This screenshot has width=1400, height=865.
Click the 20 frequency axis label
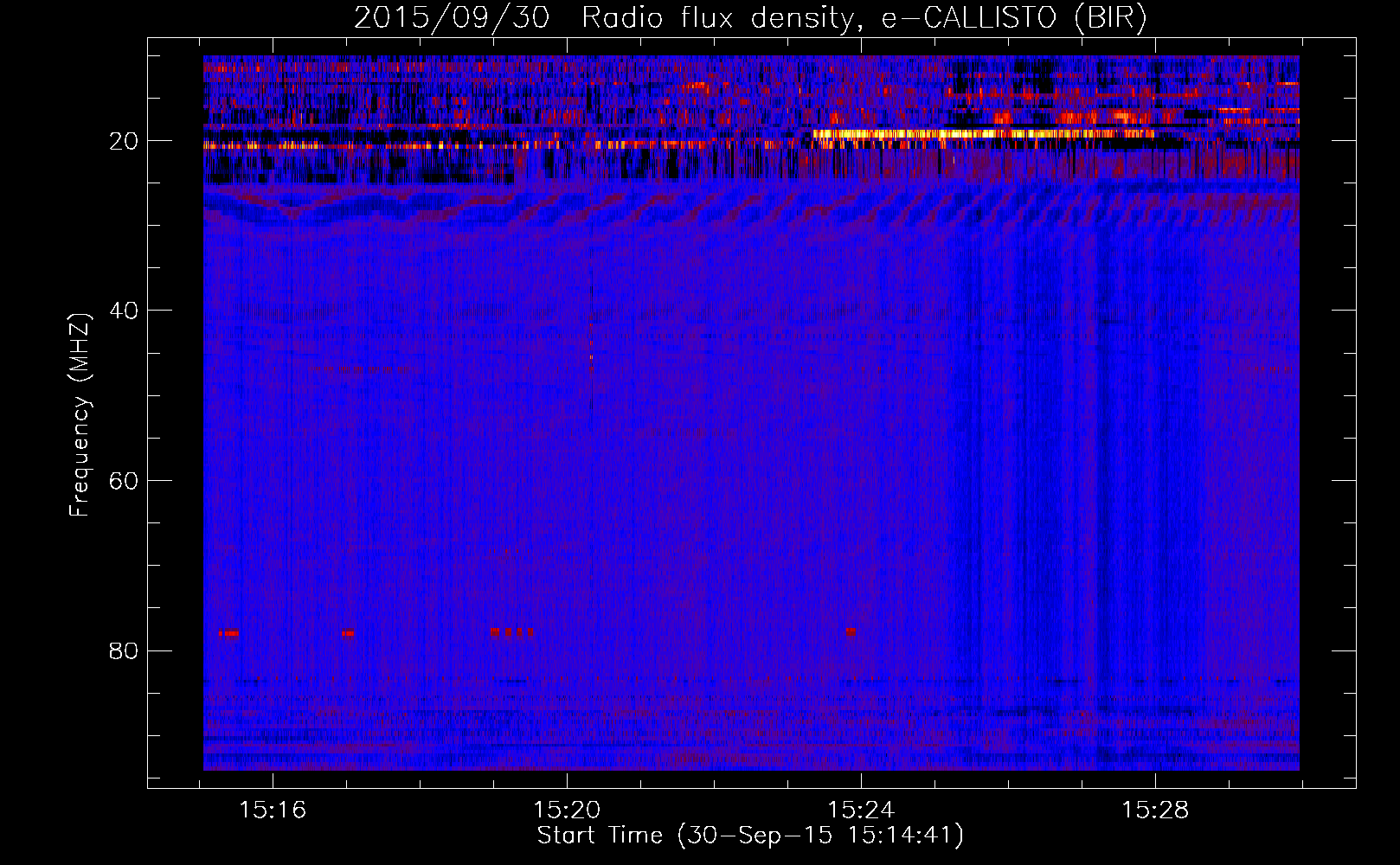pos(124,141)
